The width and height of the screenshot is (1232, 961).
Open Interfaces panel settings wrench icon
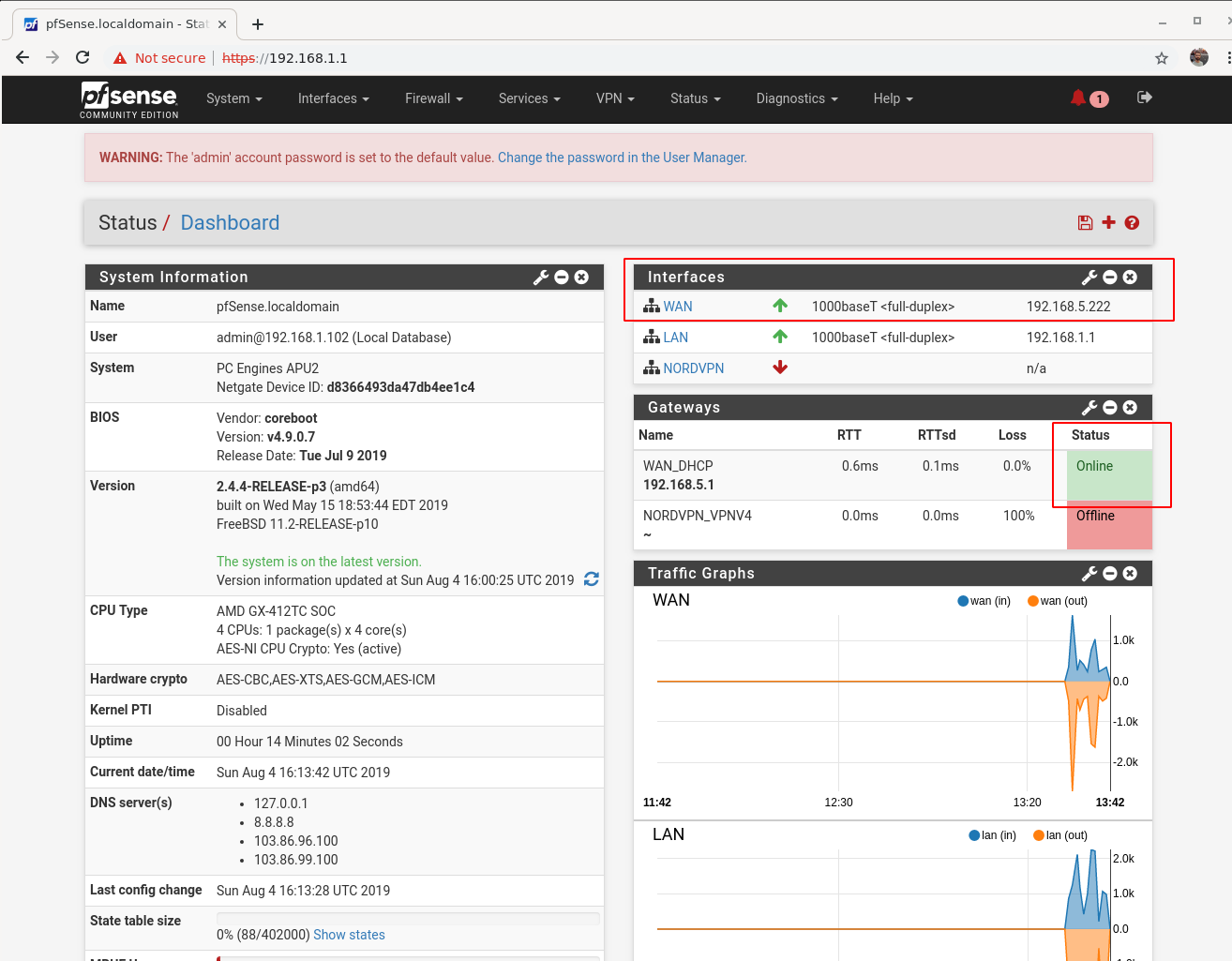[x=1089, y=277]
